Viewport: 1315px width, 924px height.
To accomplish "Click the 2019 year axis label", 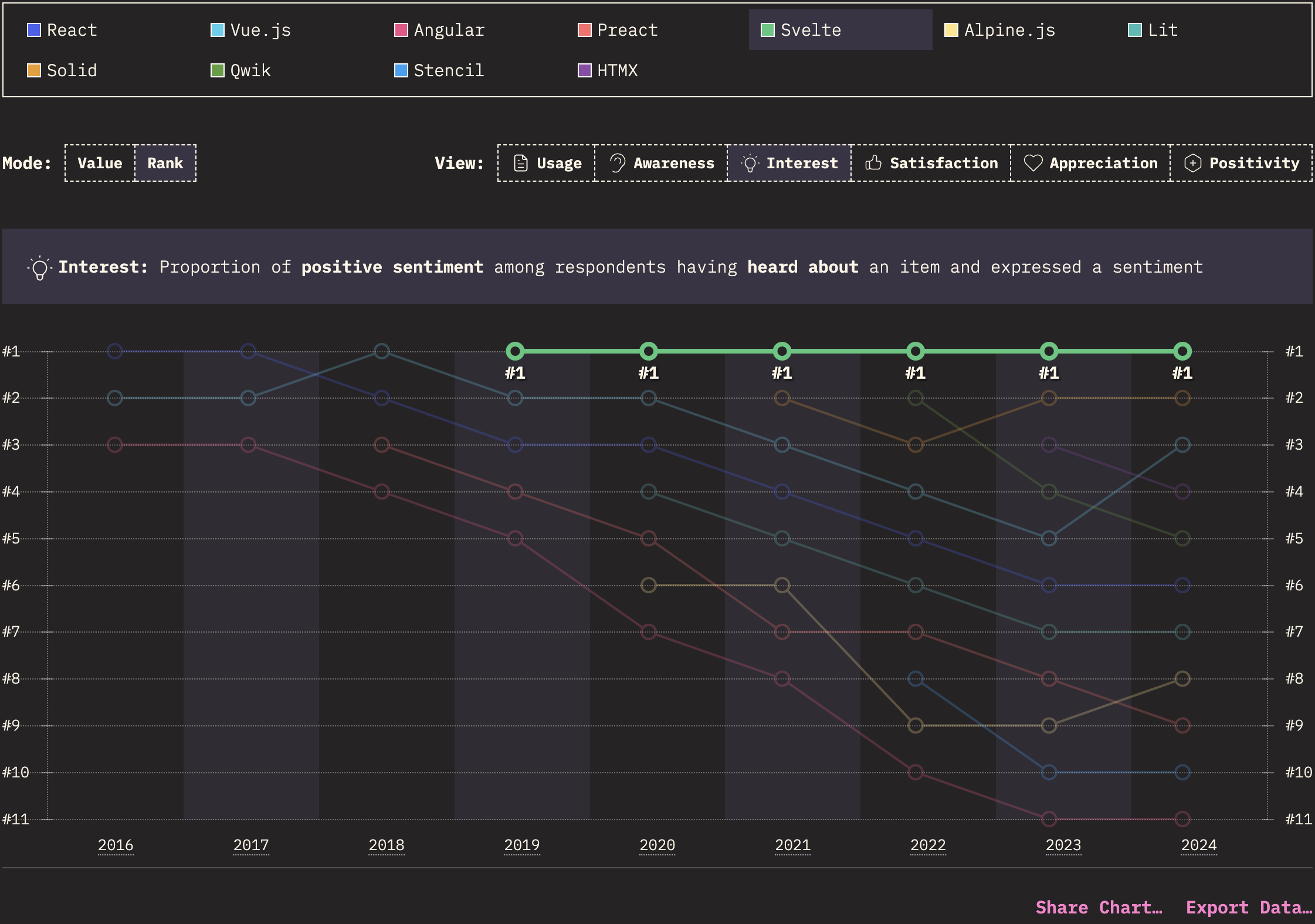I will click(522, 845).
